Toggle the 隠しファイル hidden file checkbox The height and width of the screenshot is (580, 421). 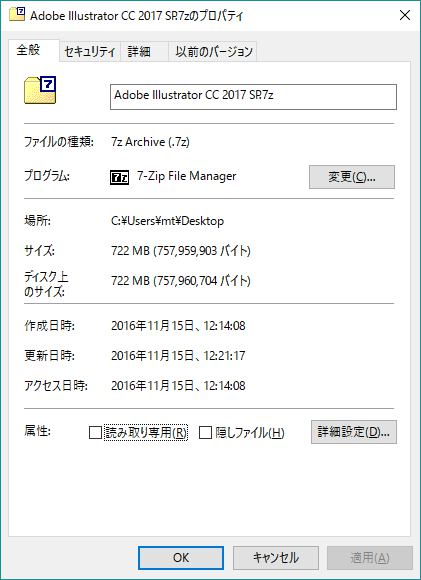[205, 432]
